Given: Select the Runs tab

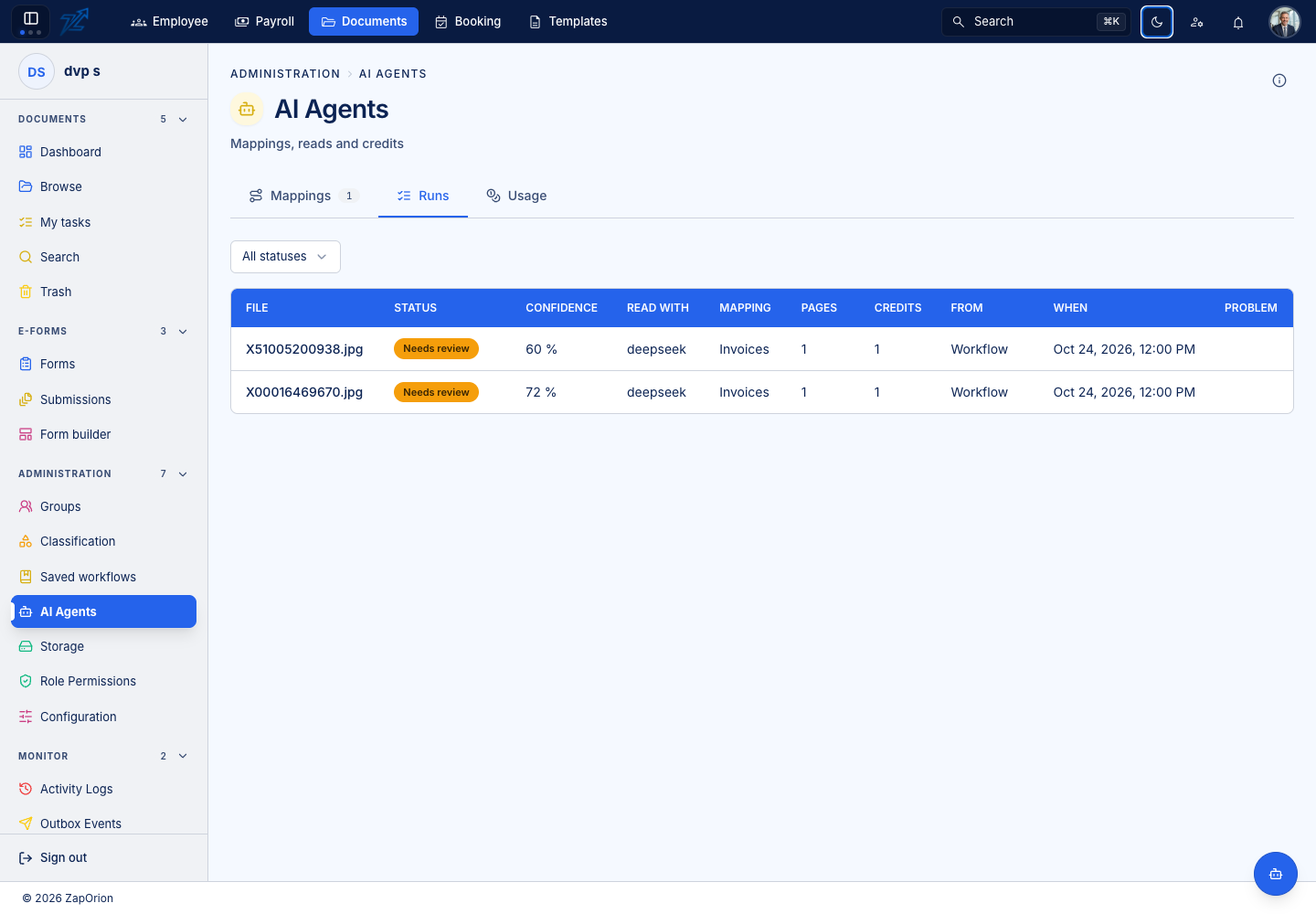Looking at the screenshot, I should point(423,196).
